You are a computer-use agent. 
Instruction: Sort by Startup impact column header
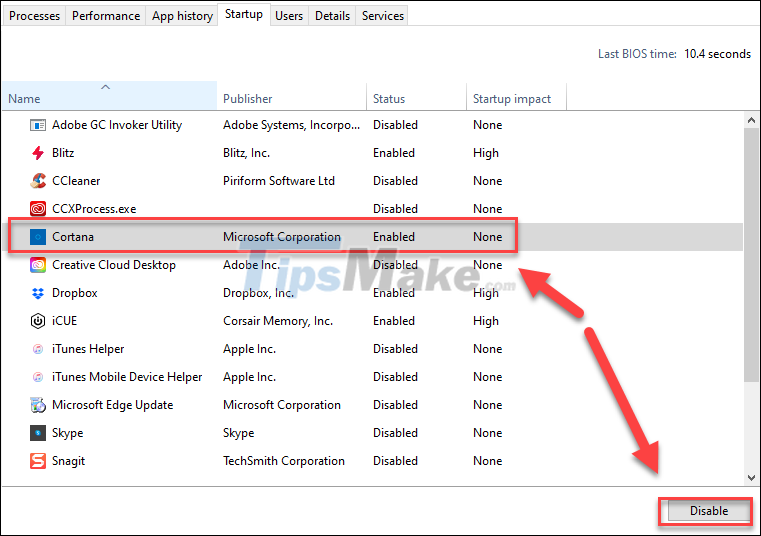pos(516,96)
